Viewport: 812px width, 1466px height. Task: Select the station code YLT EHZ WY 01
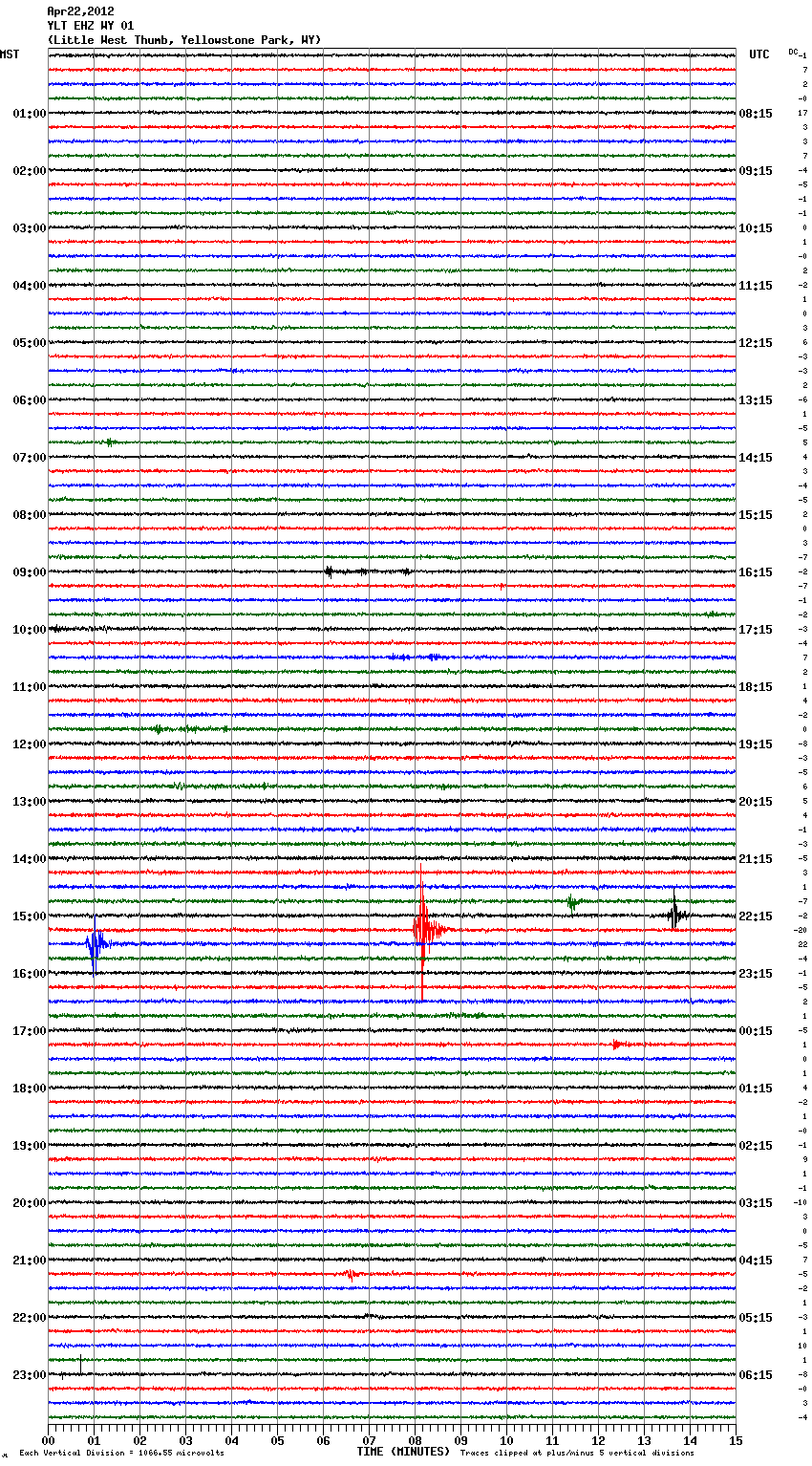coord(91,26)
